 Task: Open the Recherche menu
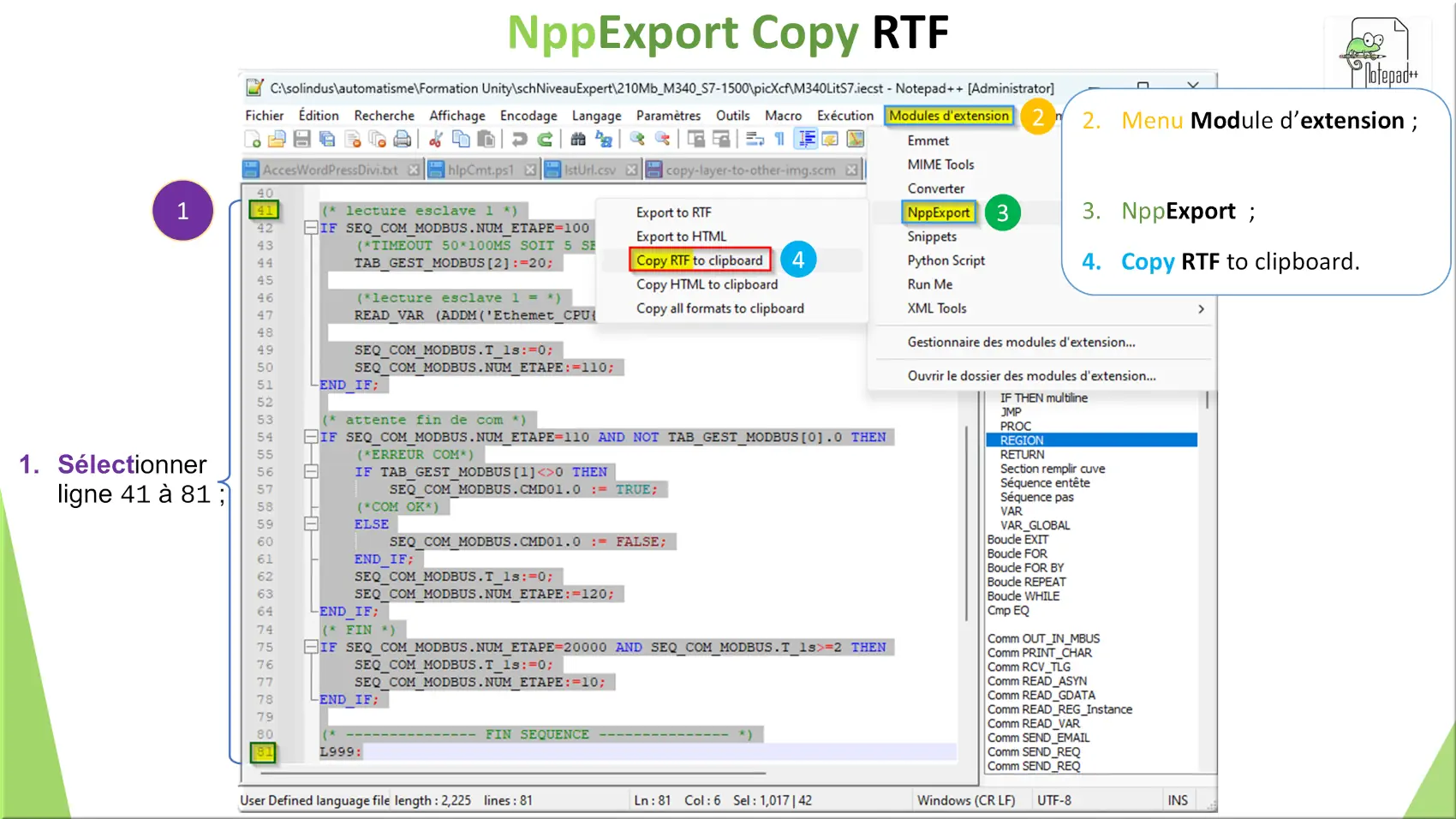384,116
